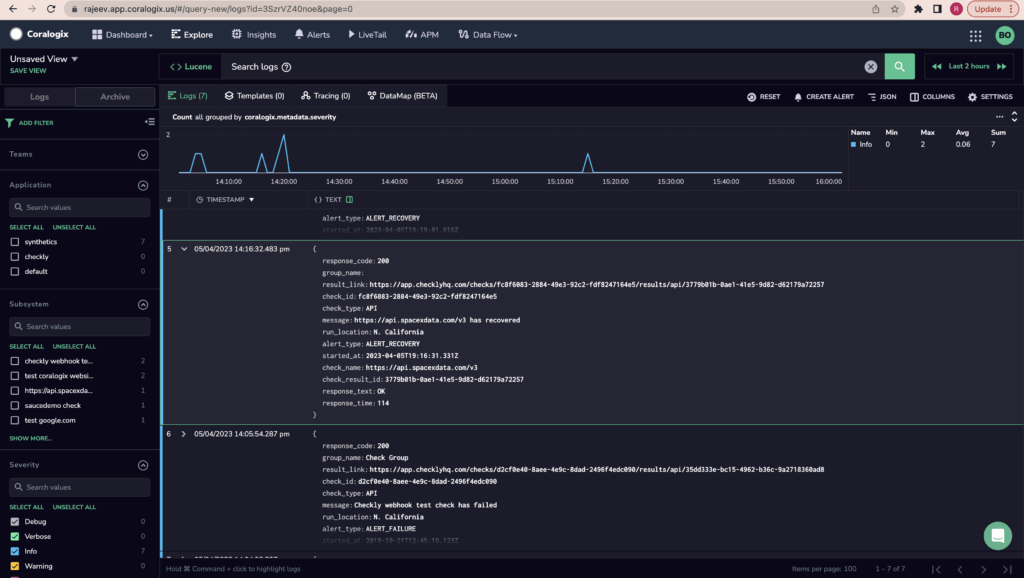Collapse the Application filter section

pyautogui.click(x=143, y=185)
